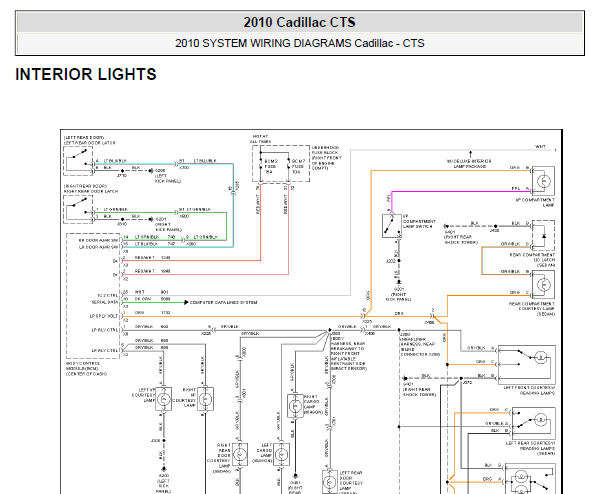Click the "UNDERHOOD FUSE BLOCK" label
The width and height of the screenshot is (607, 494).
(x=326, y=150)
